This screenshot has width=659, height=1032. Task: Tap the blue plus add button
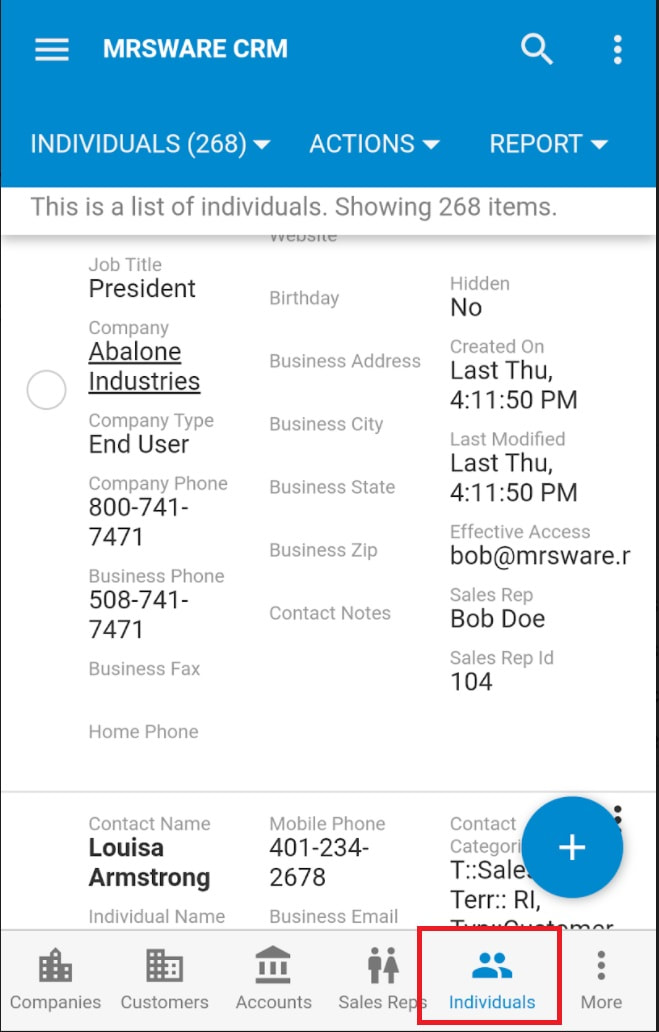pos(571,847)
